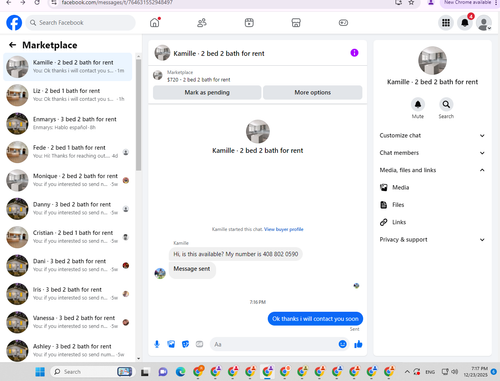500x381 pixels.
Task: Send a thumbs-up like
Action: tap(358, 344)
